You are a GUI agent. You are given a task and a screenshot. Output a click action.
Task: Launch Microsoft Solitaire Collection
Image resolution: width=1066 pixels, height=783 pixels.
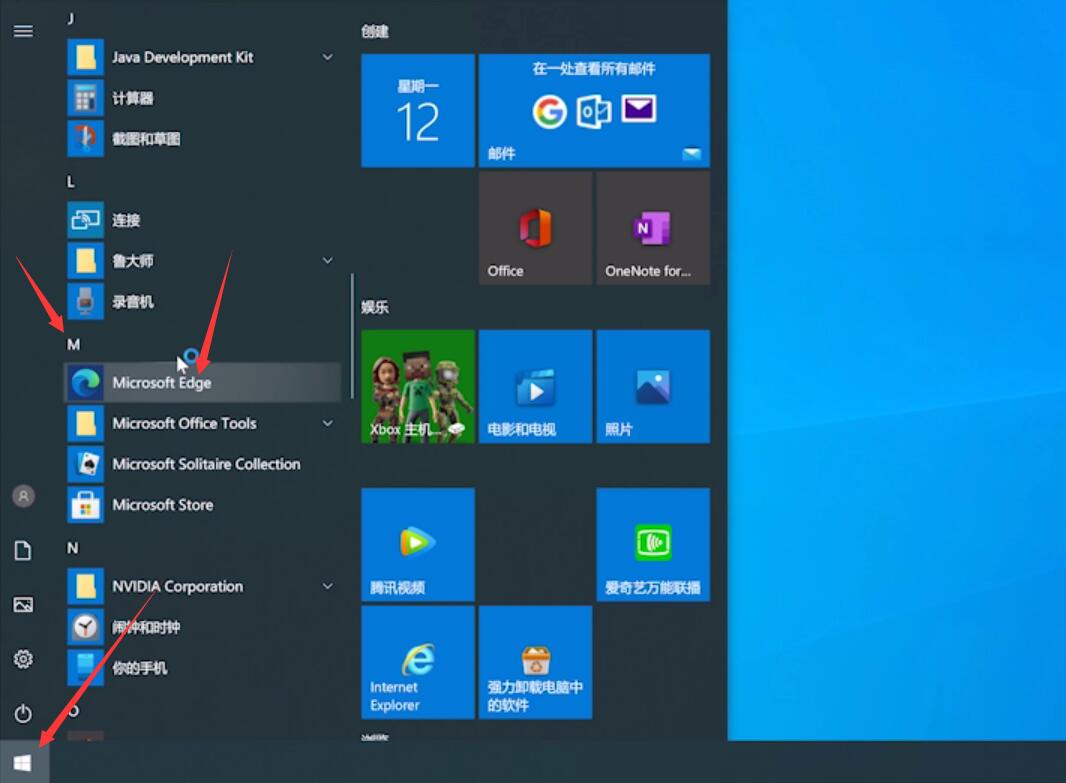pyautogui.click(x=203, y=464)
